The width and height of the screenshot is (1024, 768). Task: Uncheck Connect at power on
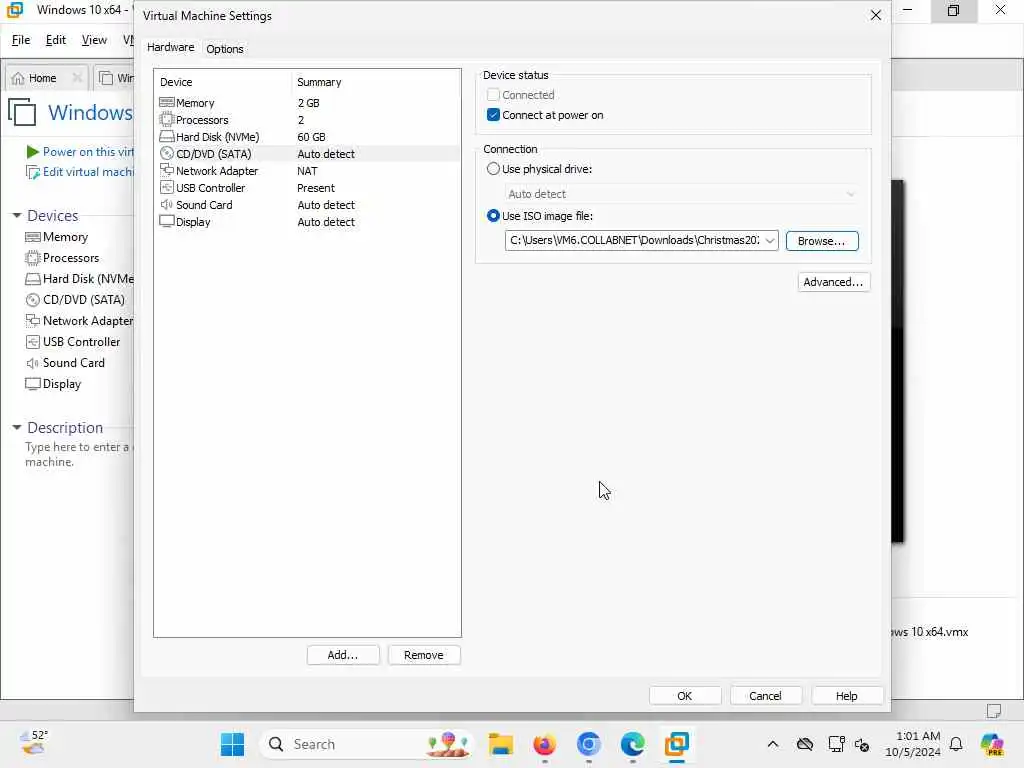(x=493, y=115)
